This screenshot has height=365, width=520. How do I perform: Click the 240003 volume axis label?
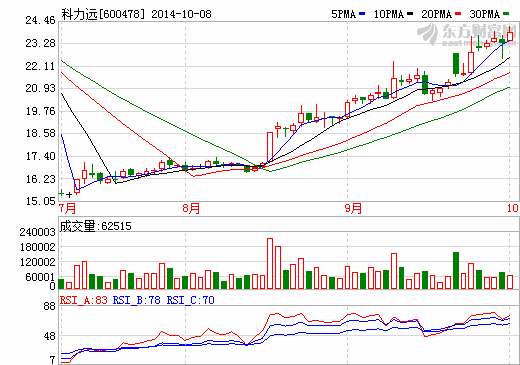pos(37,232)
